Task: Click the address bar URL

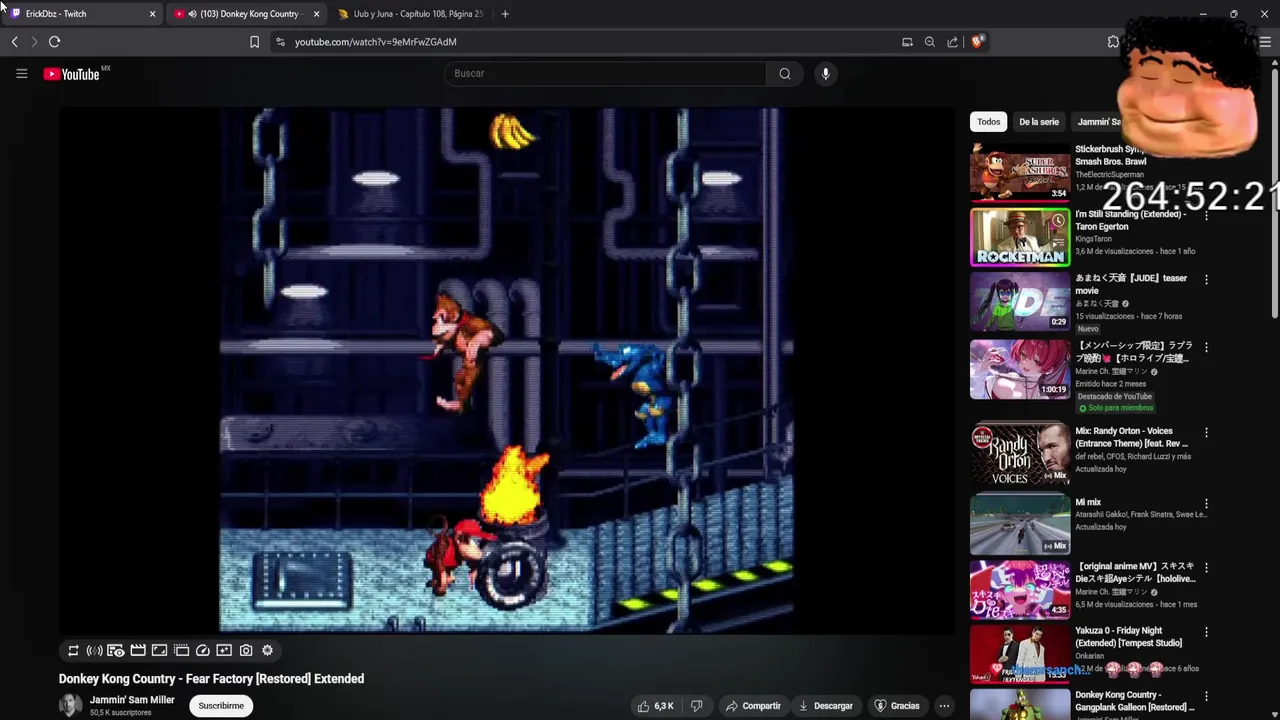Action: click(375, 42)
